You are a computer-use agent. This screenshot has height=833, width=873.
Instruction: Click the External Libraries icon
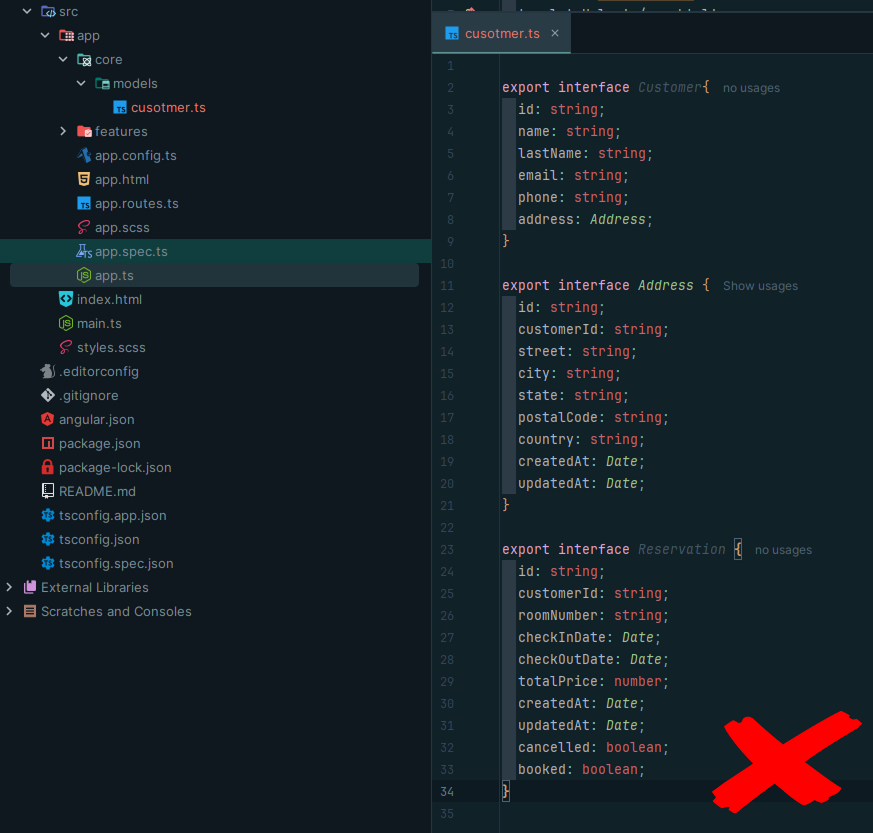[x=30, y=587]
